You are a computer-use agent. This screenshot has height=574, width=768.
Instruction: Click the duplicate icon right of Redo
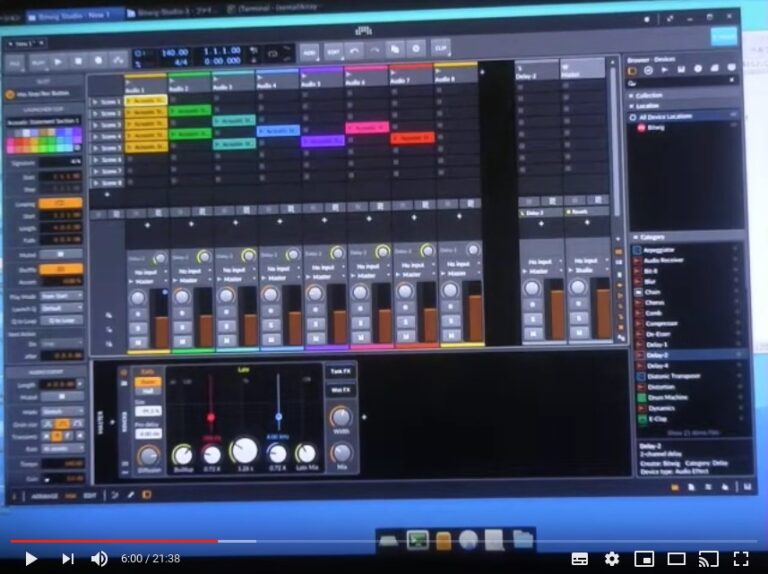click(395, 49)
